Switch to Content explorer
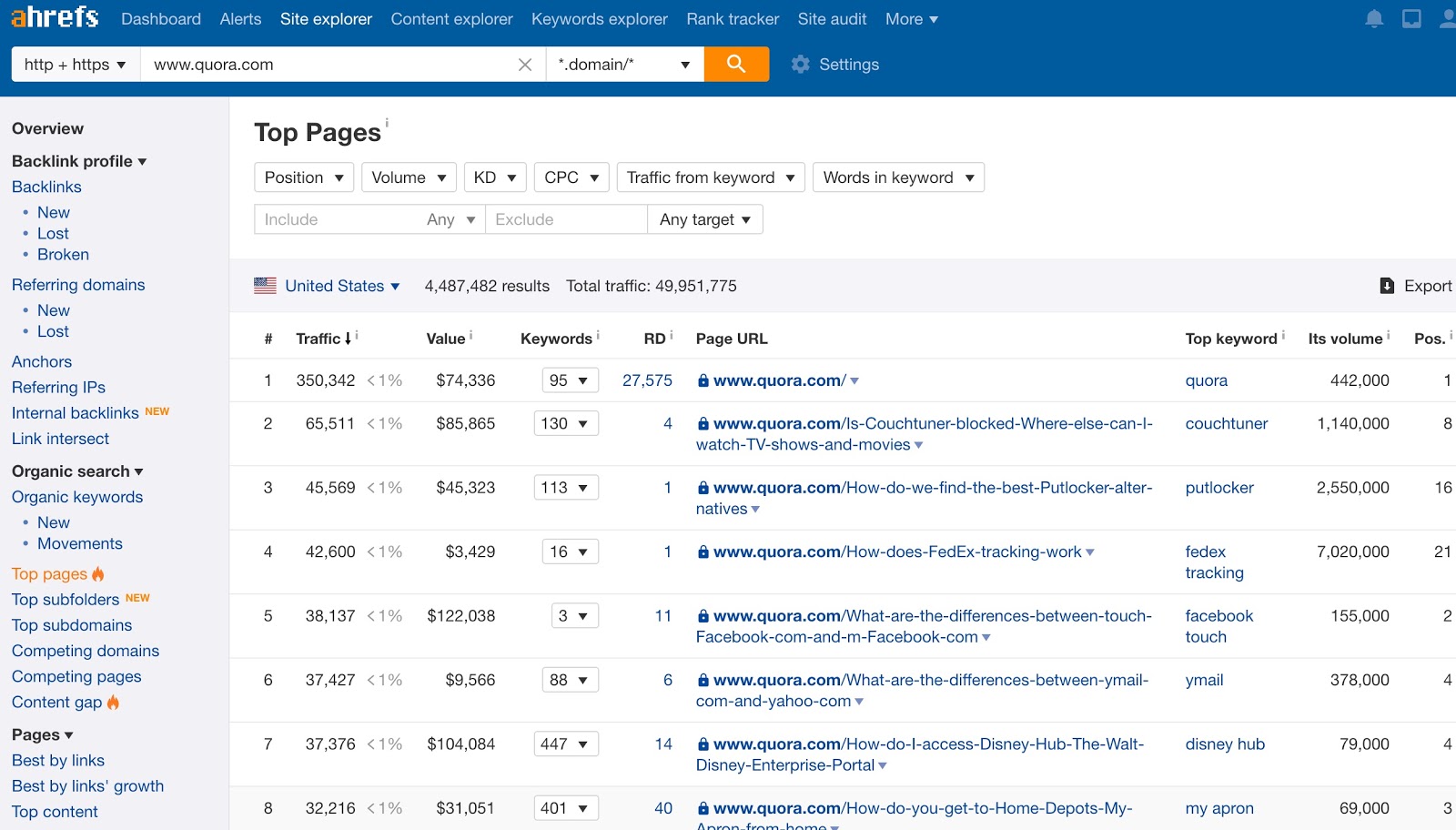 pos(451,18)
